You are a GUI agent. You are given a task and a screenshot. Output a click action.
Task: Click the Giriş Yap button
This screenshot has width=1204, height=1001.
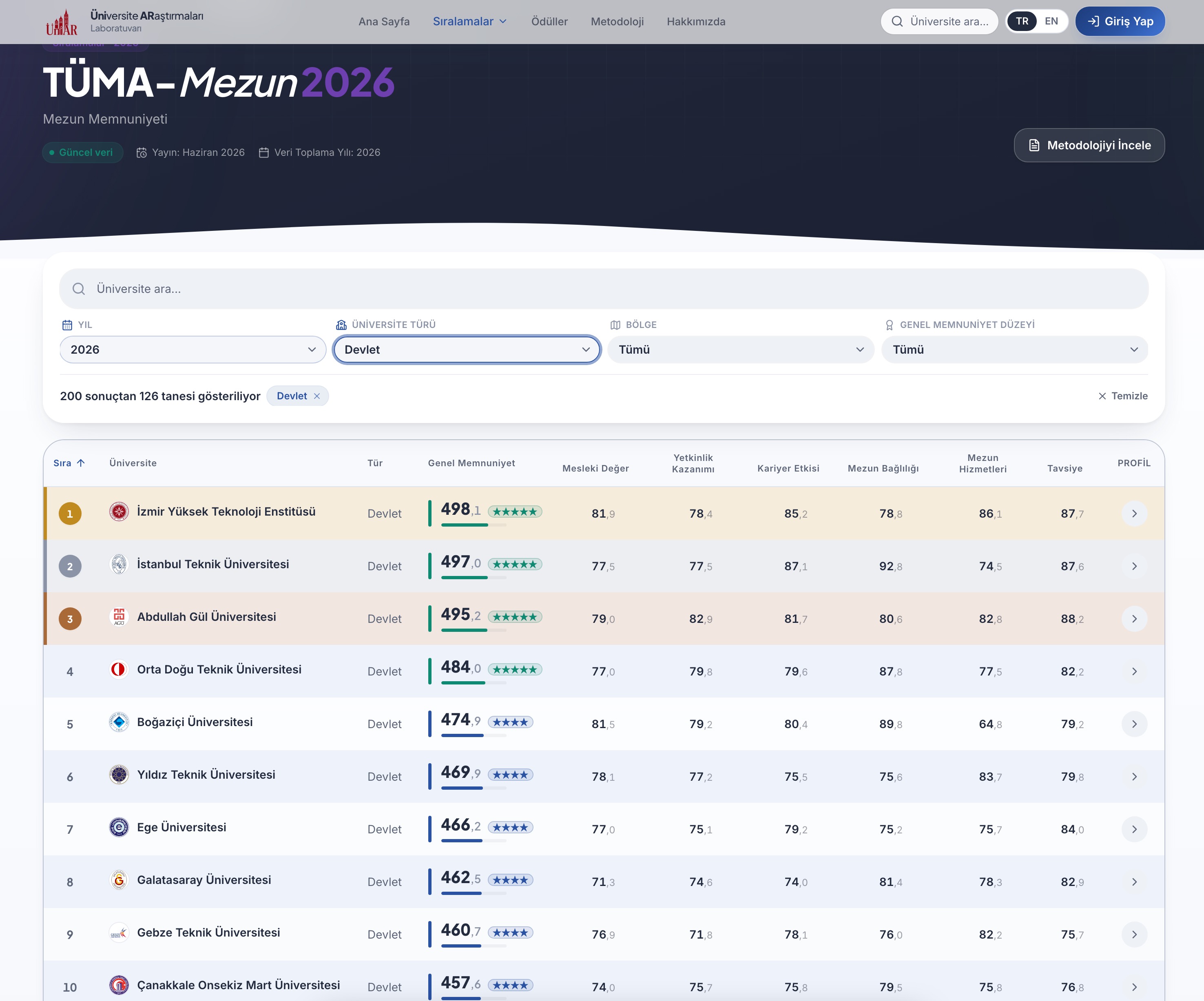(x=1120, y=21)
